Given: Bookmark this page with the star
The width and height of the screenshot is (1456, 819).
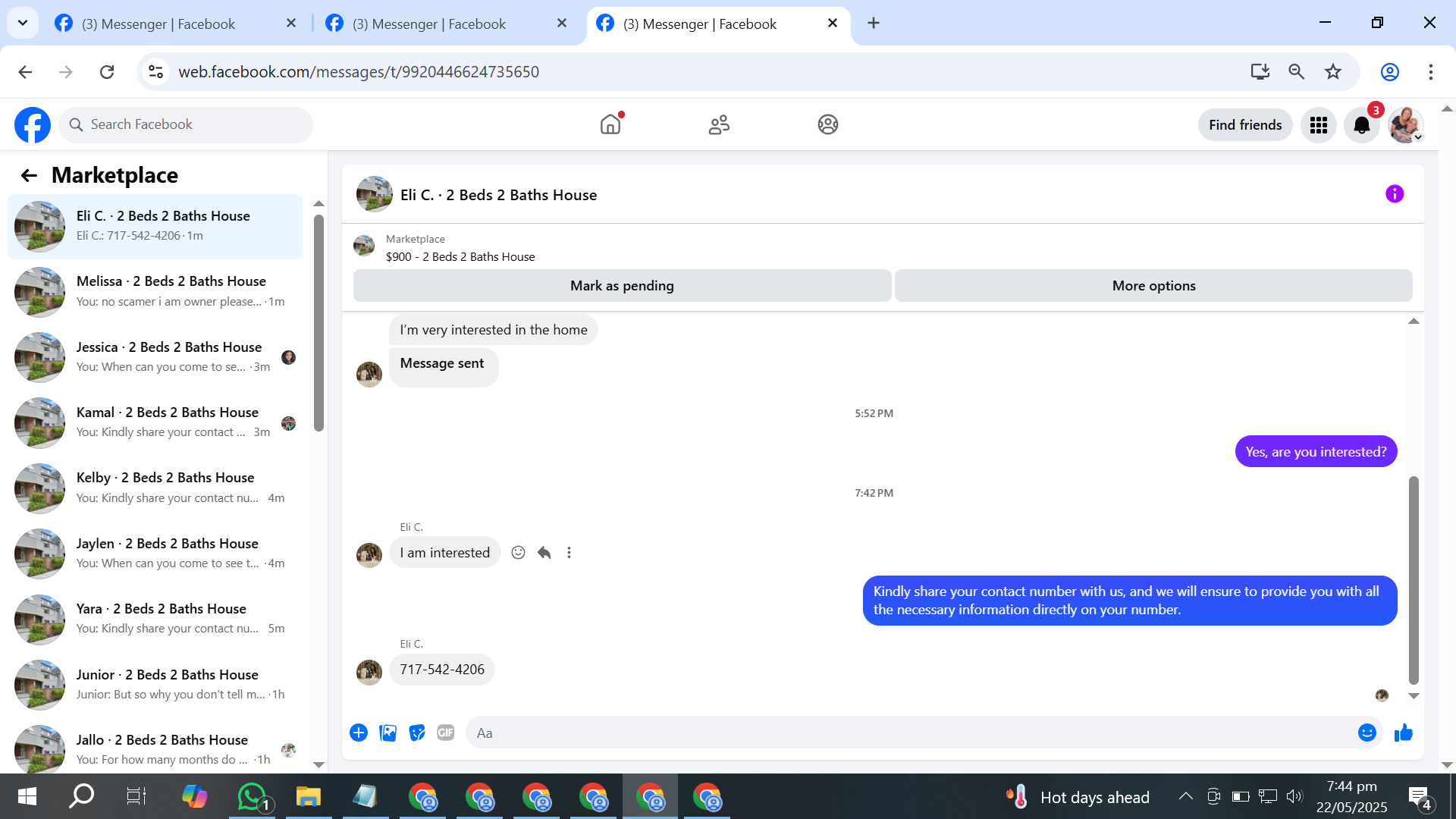Looking at the screenshot, I should (1333, 72).
